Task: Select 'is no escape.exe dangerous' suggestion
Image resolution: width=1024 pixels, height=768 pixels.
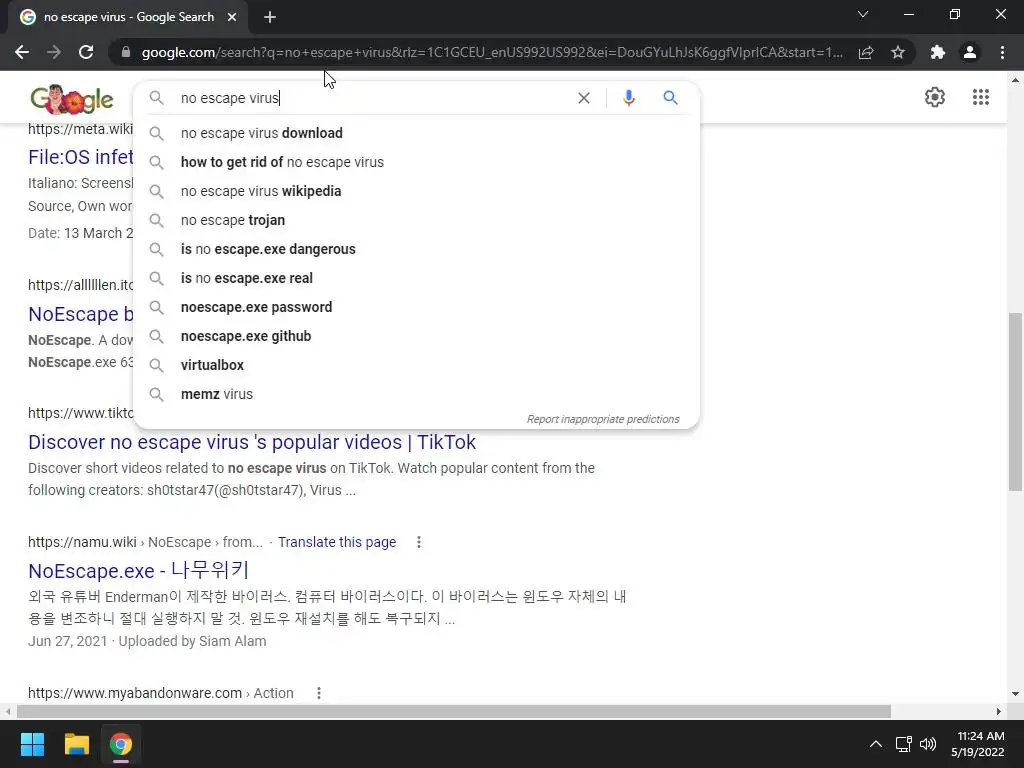Action: [x=416, y=249]
